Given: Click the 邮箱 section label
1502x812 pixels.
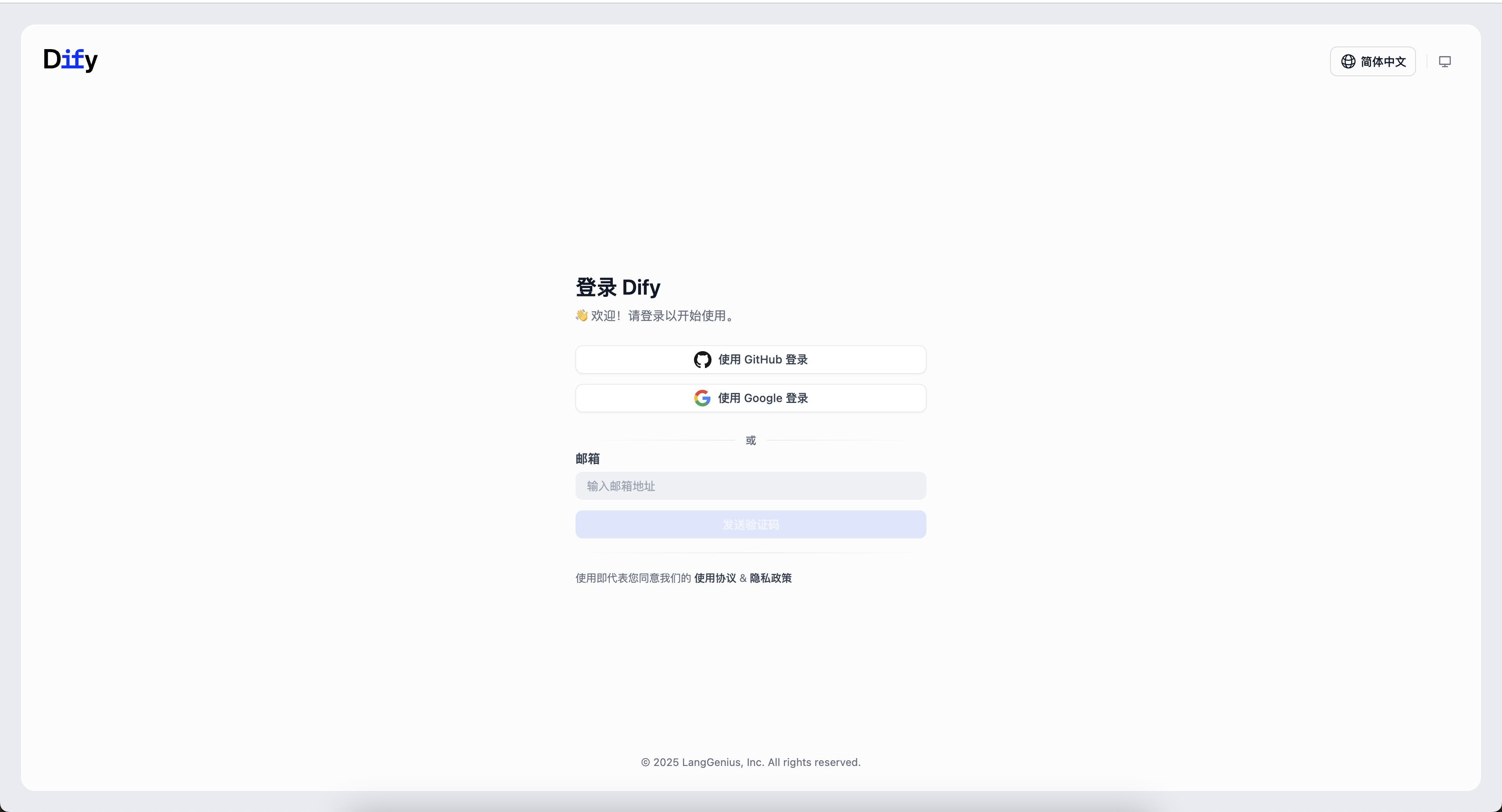Looking at the screenshot, I should coord(588,459).
